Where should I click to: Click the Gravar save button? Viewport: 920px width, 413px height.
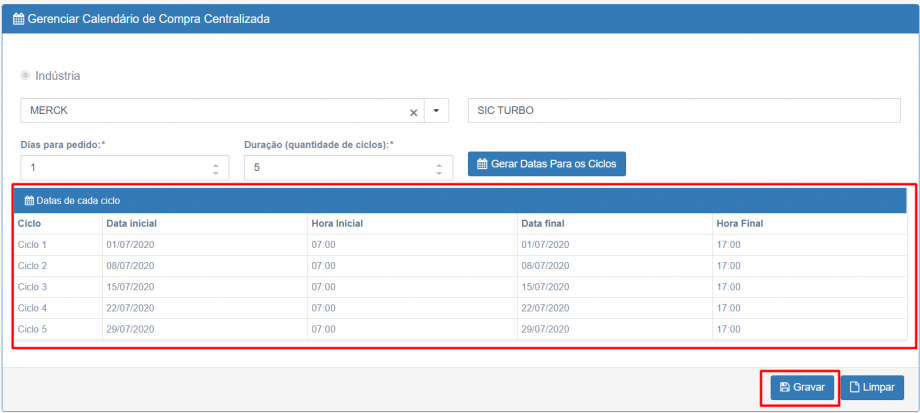[801, 387]
